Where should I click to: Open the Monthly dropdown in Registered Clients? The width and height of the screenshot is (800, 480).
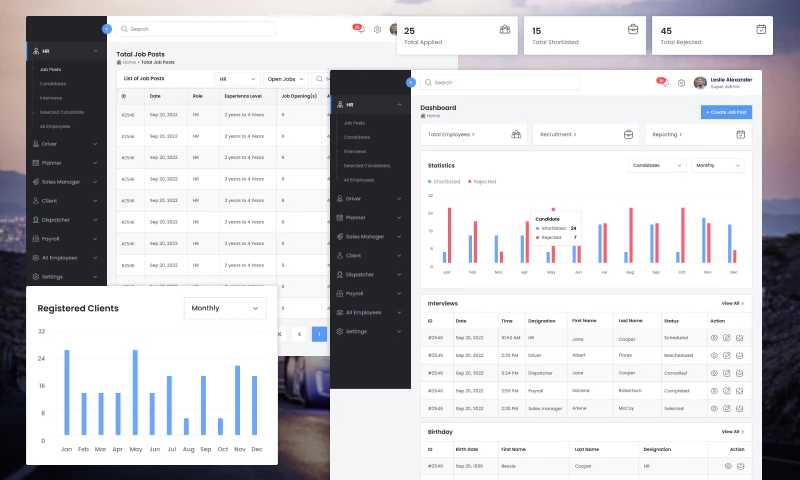225,308
